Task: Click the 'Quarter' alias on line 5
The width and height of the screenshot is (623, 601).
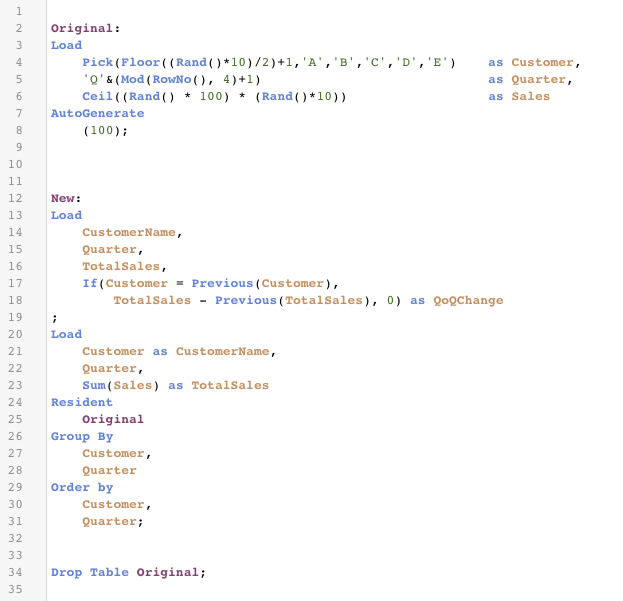Action: point(538,79)
